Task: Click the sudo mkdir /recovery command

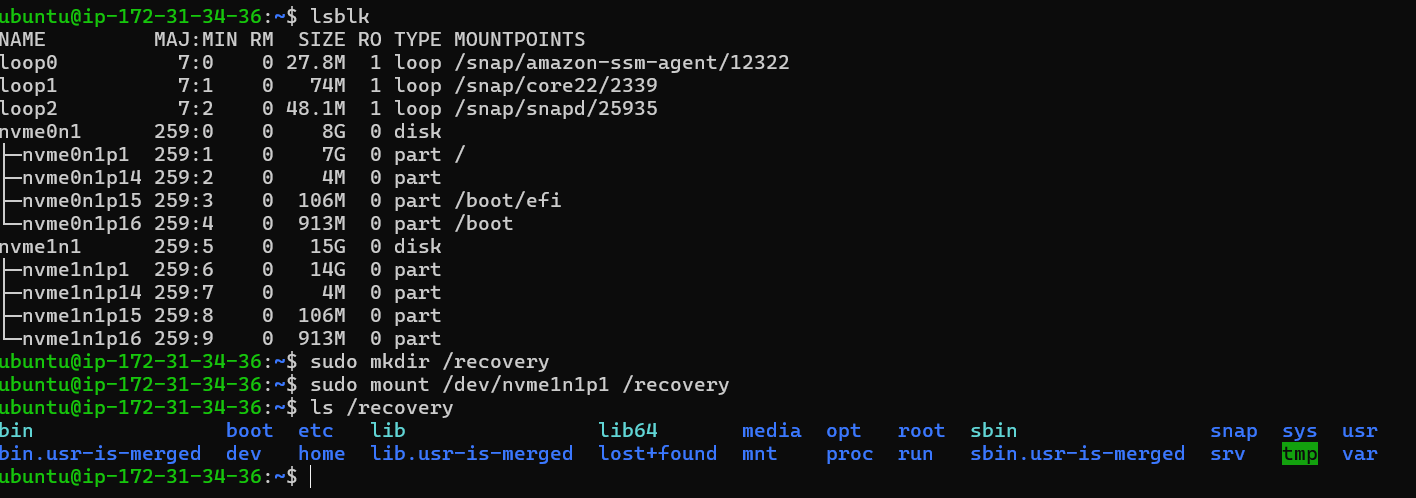Action: [x=429, y=361]
